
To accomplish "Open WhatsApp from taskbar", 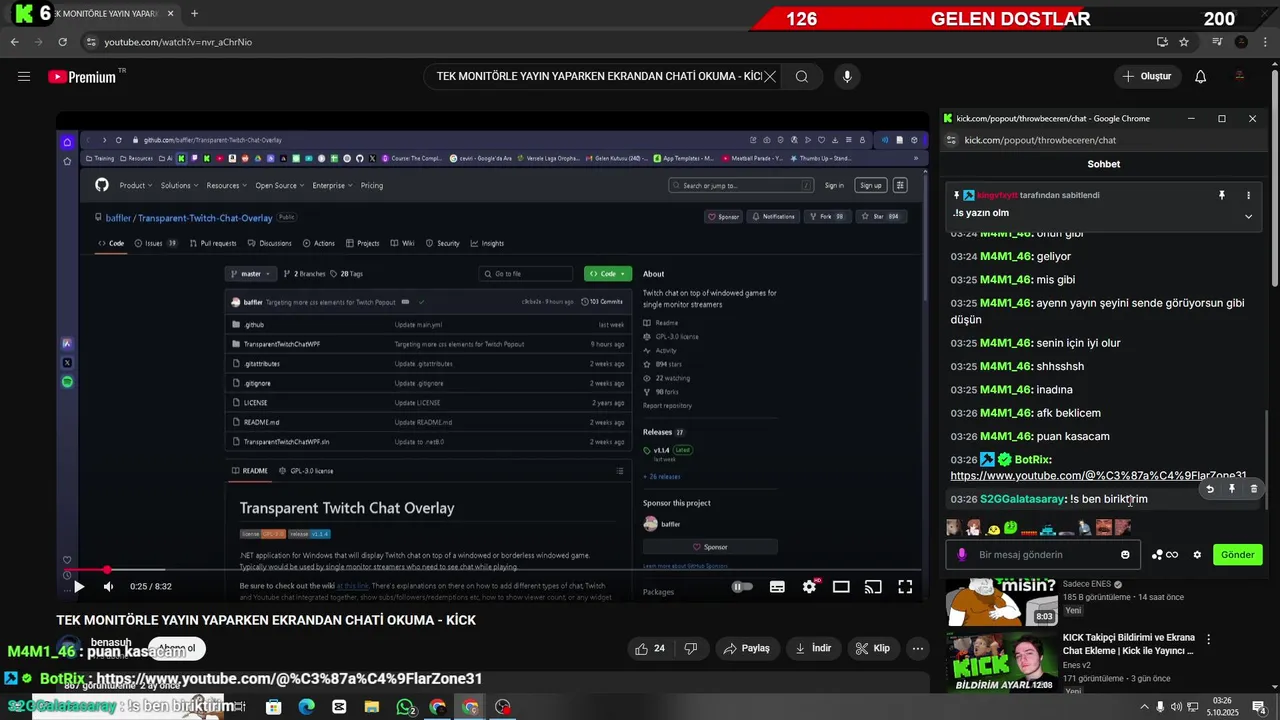I will point(405,707).
